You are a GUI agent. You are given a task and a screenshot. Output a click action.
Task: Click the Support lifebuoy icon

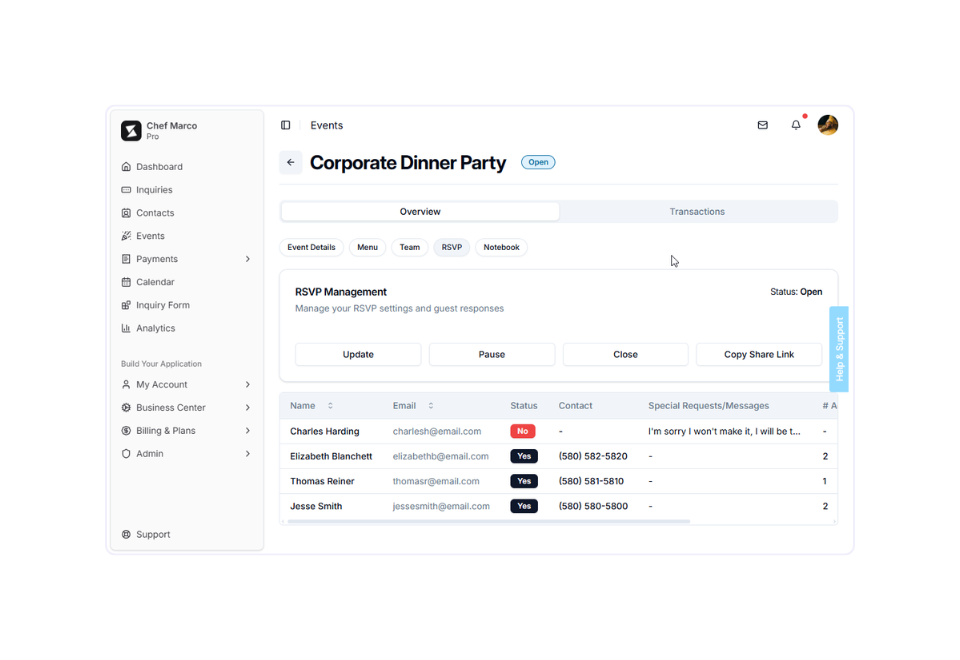tap(126, 534)
